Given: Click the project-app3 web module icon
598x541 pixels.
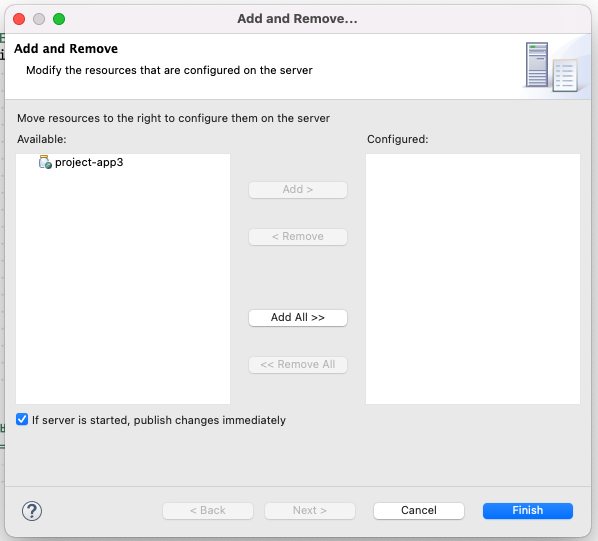Looking at the screenshot, I should tap(45, 162).
